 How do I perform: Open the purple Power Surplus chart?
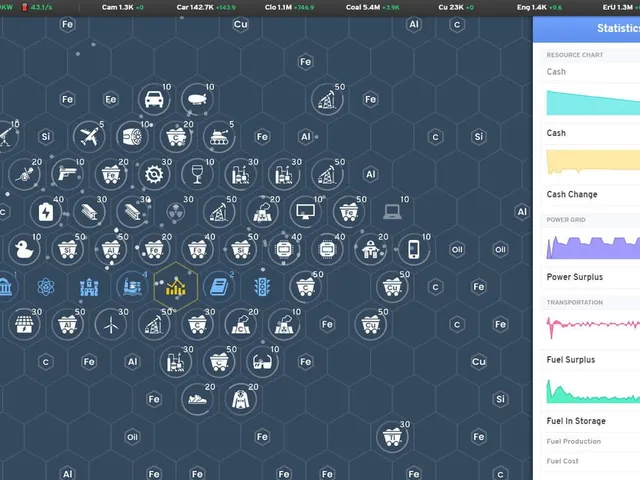click(593, 247)
